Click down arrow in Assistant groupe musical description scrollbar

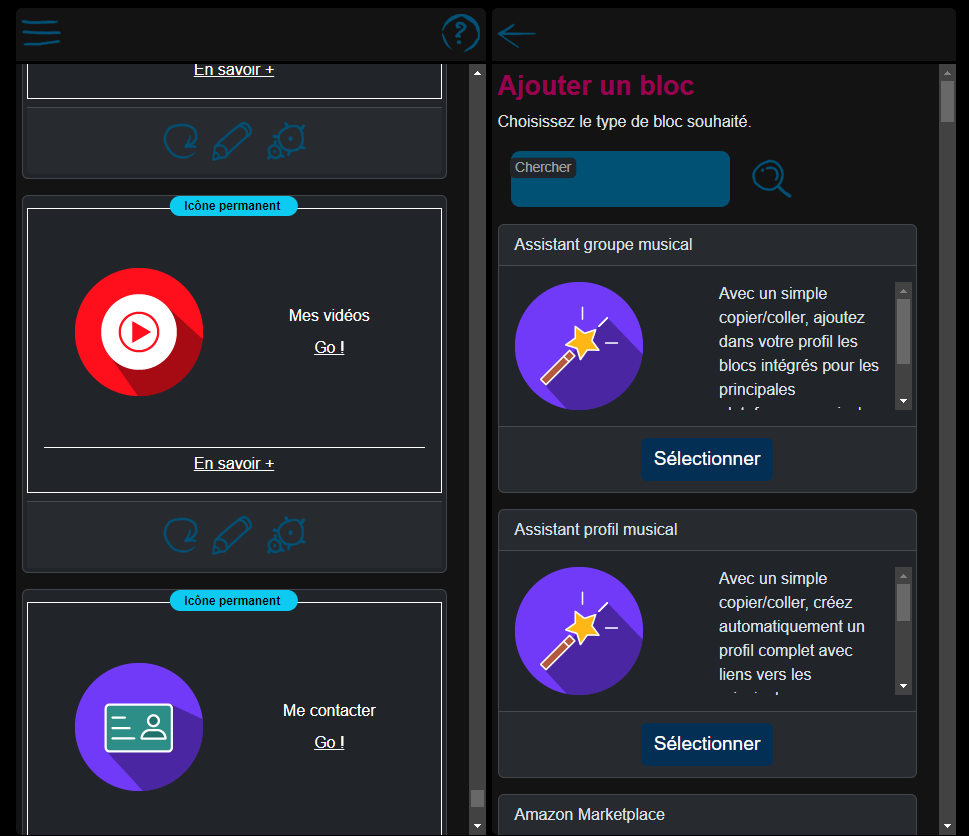903,401
